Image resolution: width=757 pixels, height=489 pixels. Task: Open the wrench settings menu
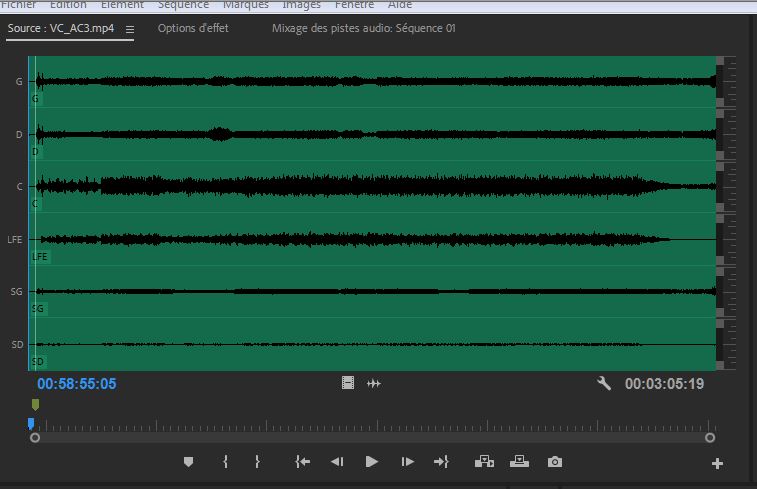point(604,383)
